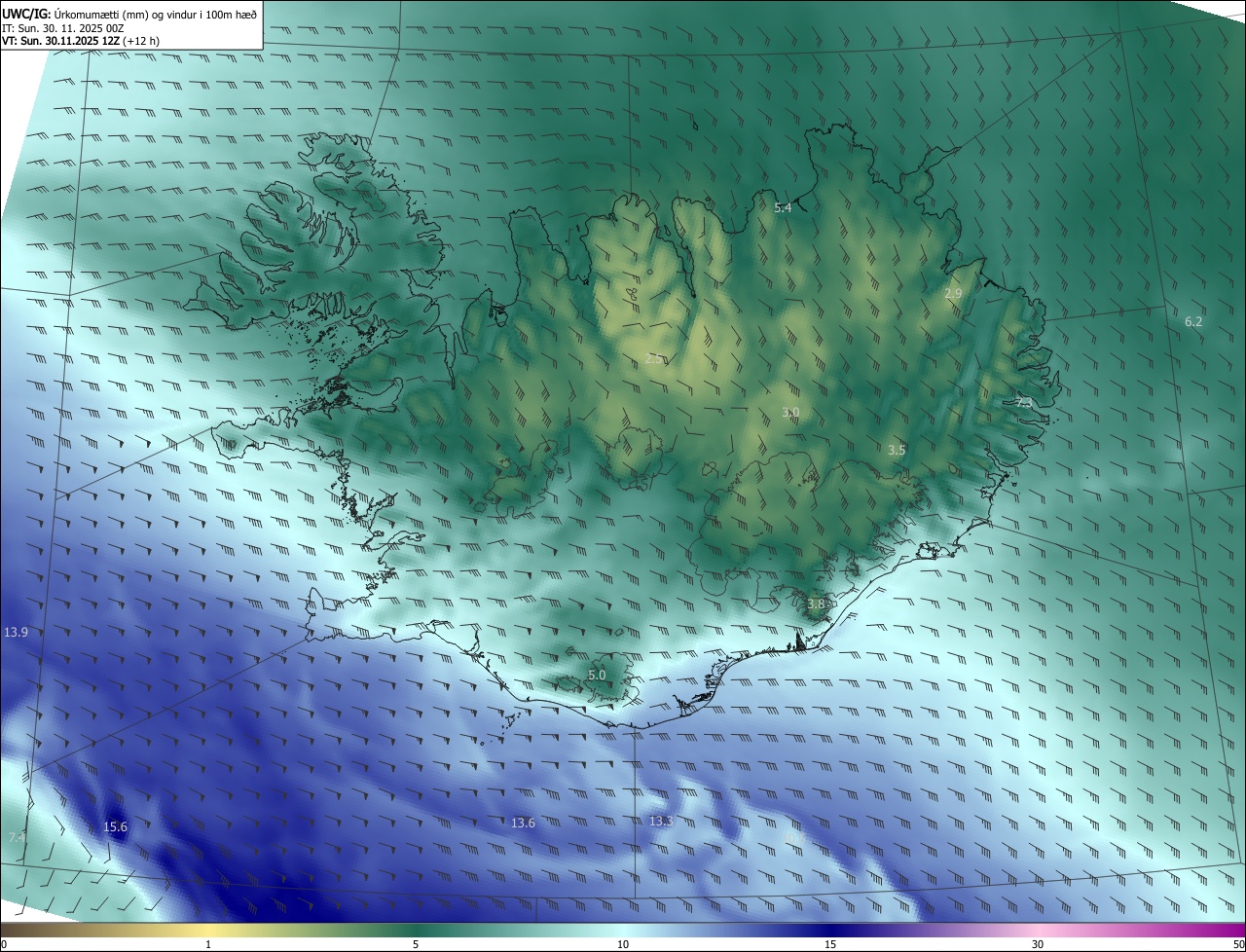Viewport: 1246px width, 952px height.
Task: Click the 7.3 value in the east fjords
Action: click(1023, 402)
